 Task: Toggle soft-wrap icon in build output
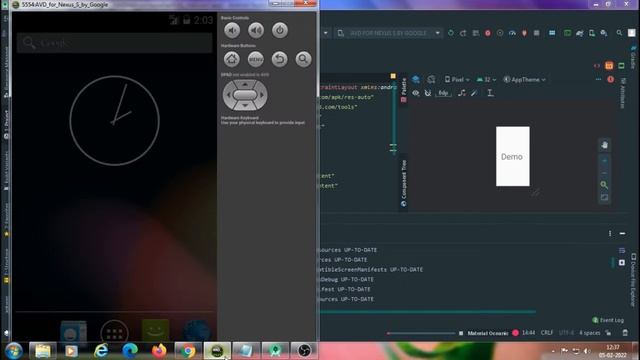tap(622, 250)
